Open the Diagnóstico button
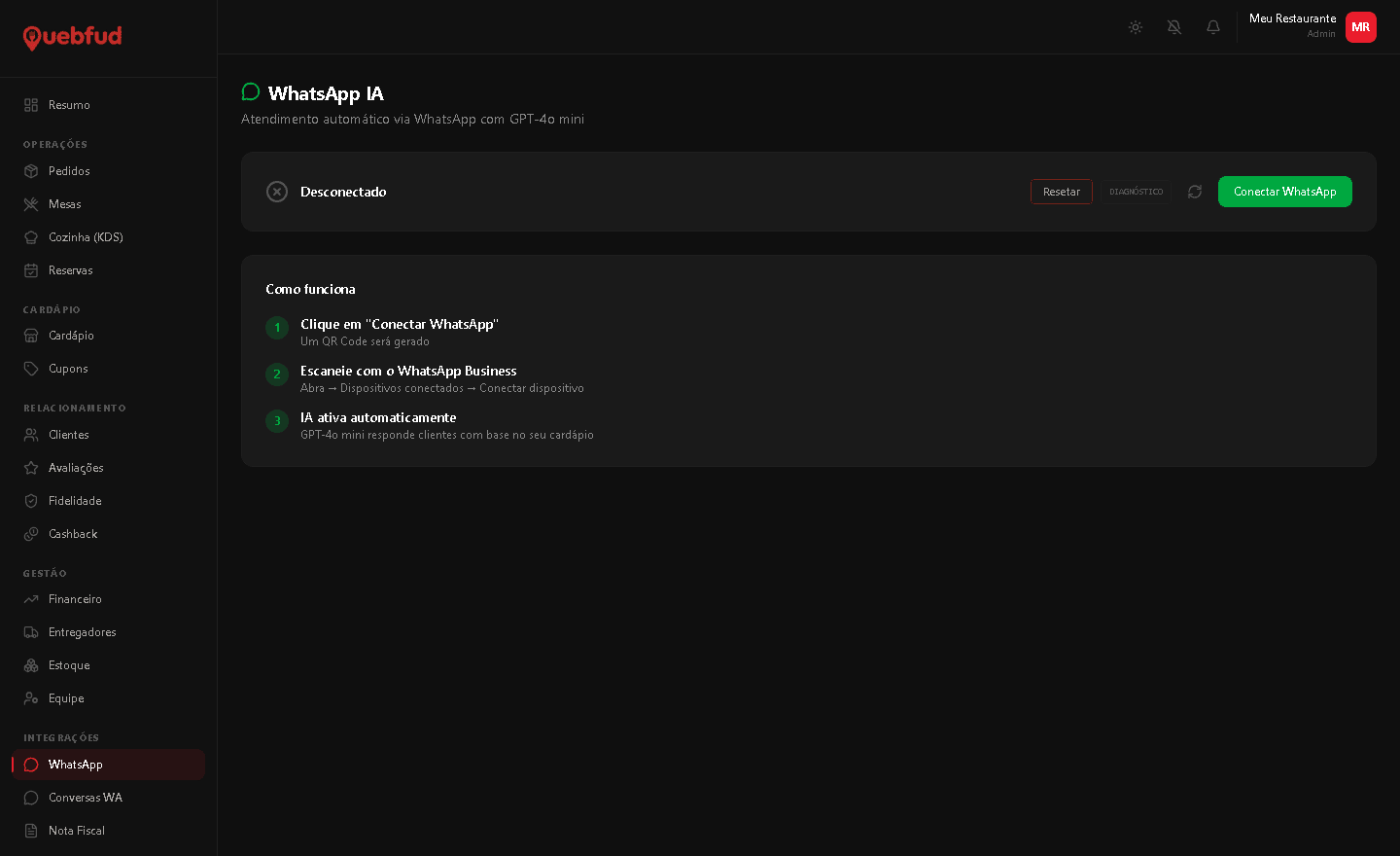 (1137, 192)
